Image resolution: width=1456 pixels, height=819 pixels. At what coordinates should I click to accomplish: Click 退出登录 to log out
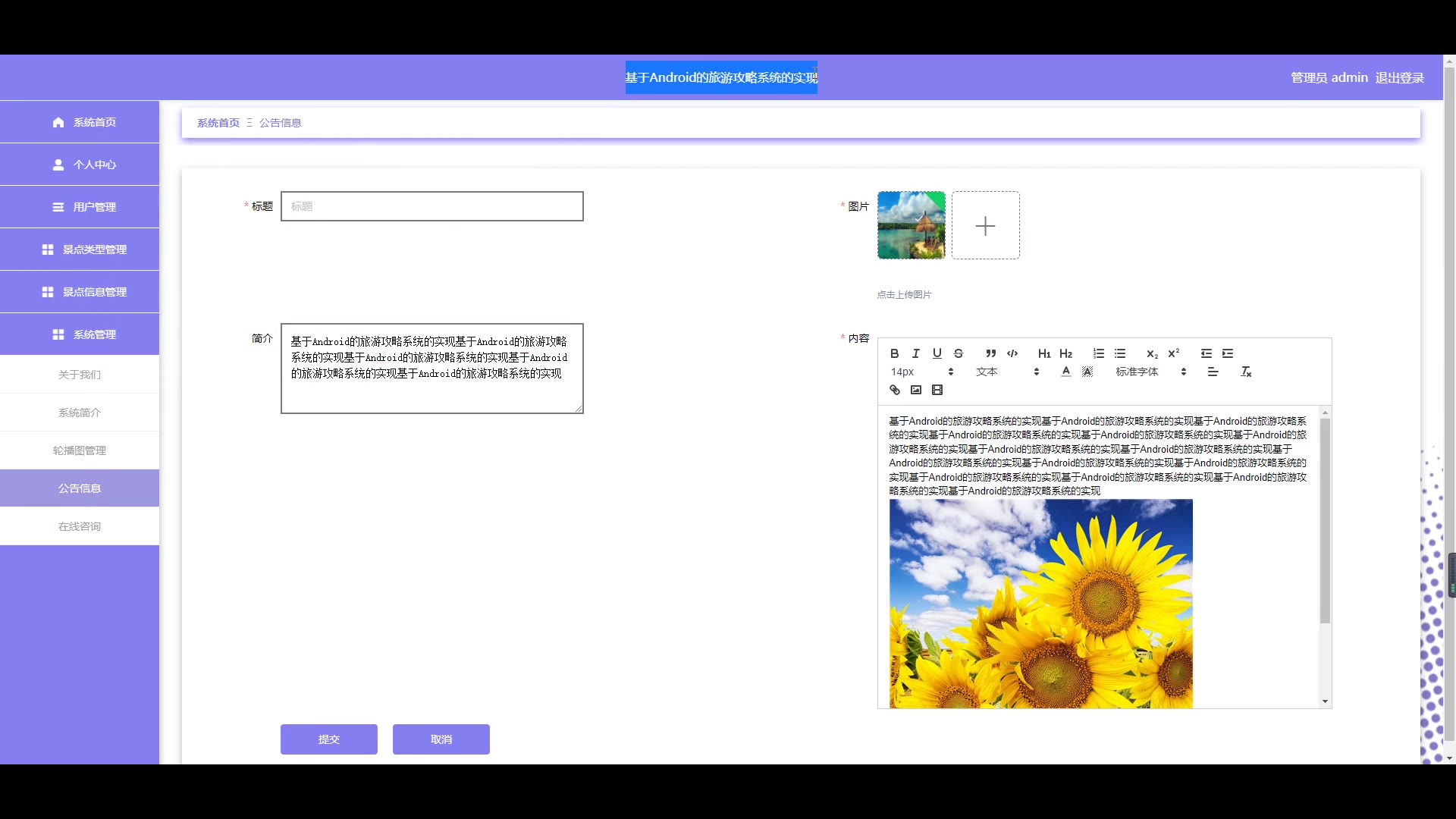[1399, 77]
